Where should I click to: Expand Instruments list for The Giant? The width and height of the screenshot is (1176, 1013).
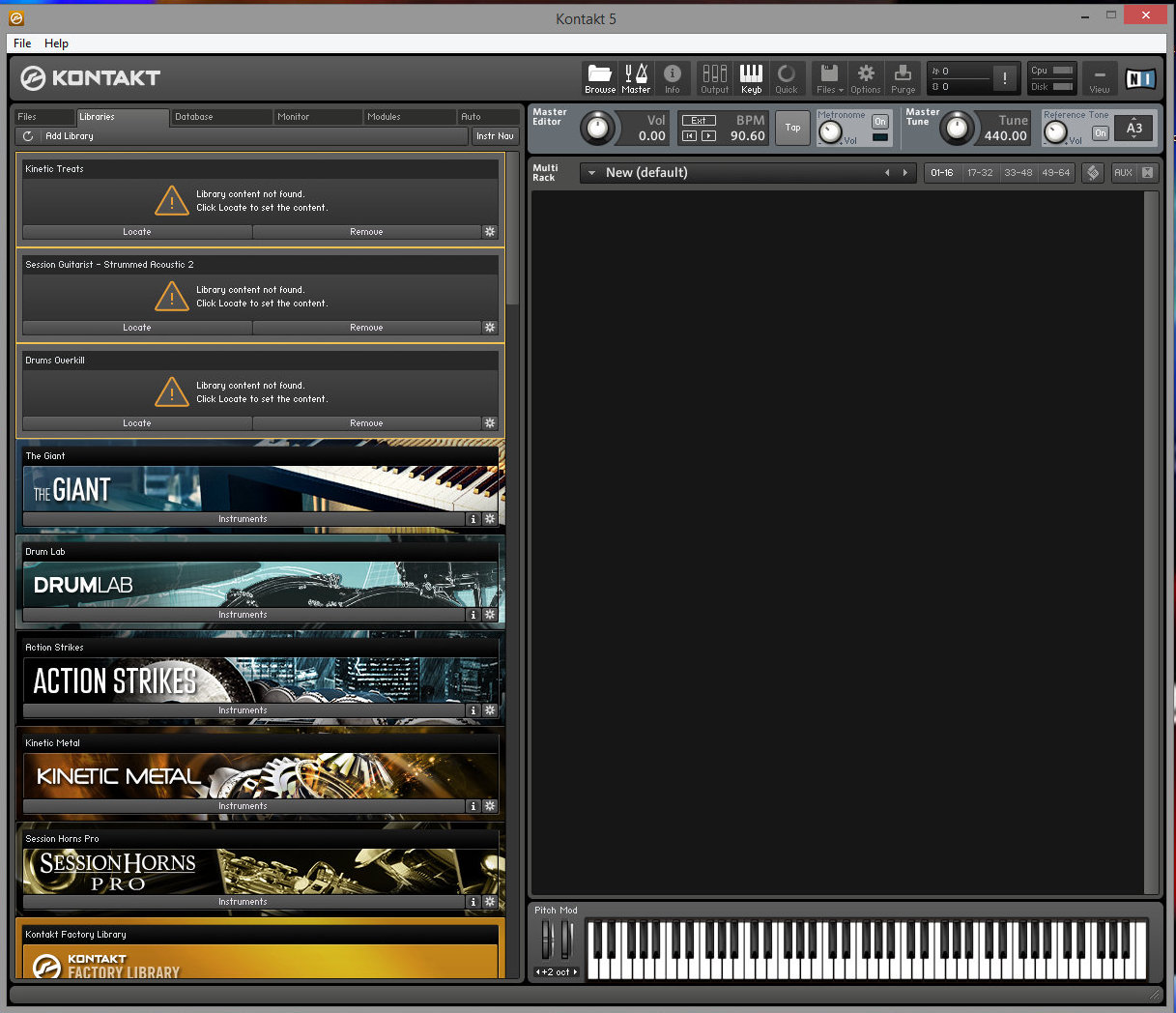pos(244,519)
